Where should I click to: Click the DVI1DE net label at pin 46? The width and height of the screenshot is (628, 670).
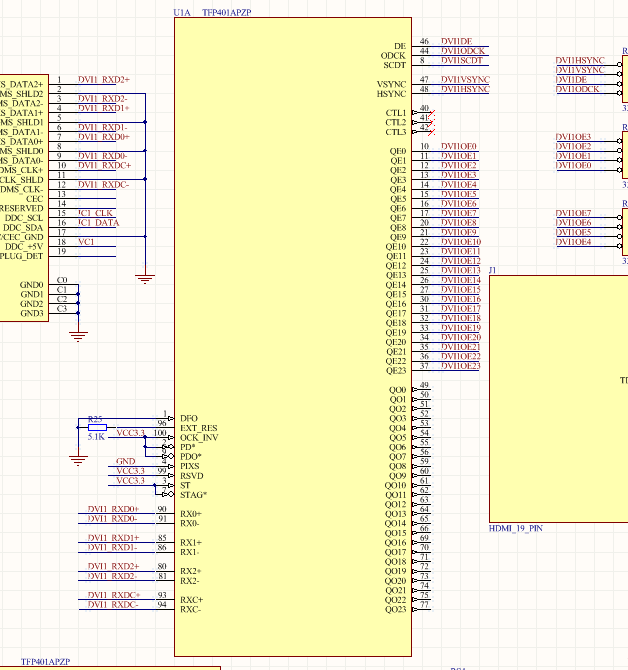(456, 41)
